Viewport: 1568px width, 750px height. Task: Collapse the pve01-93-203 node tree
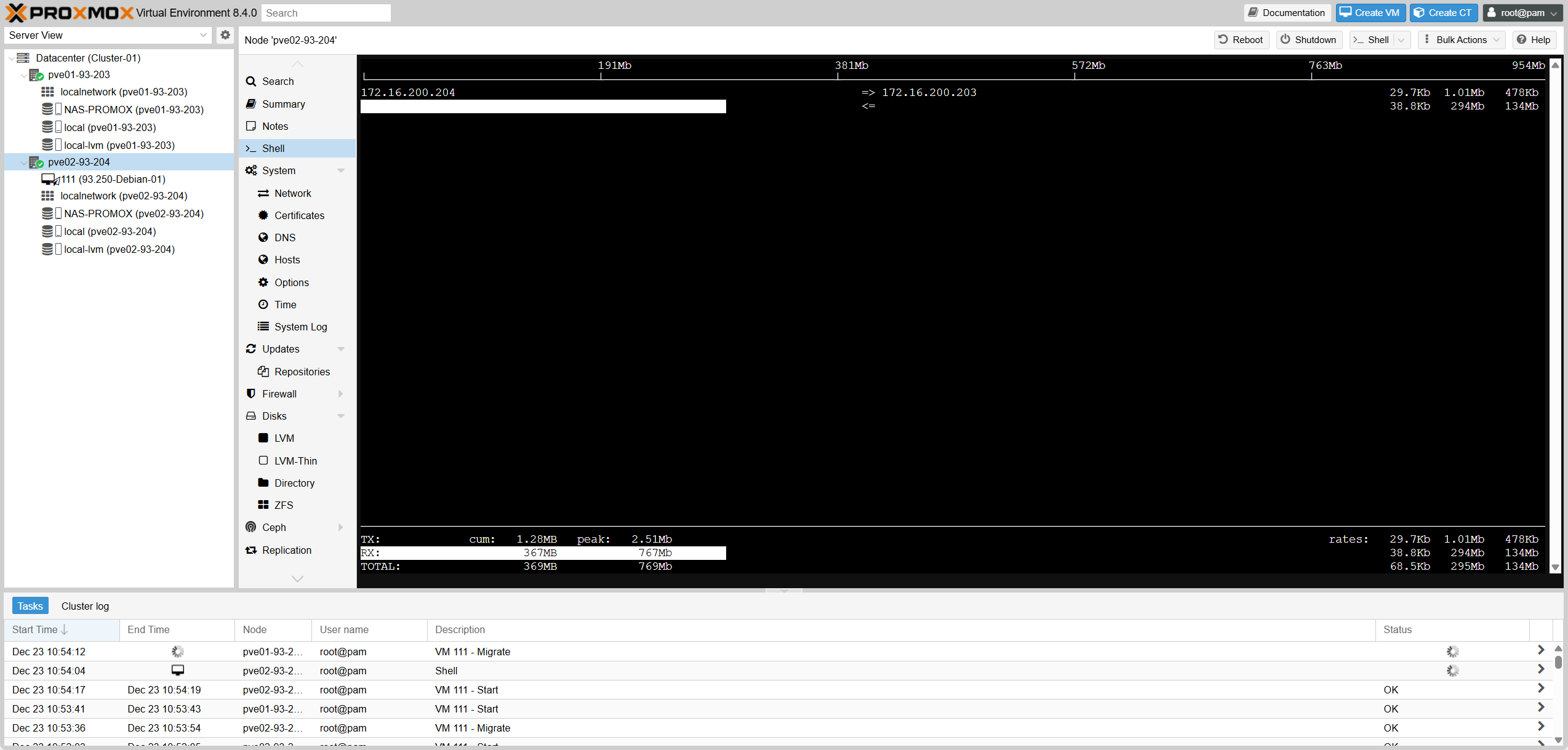(23, 75)
